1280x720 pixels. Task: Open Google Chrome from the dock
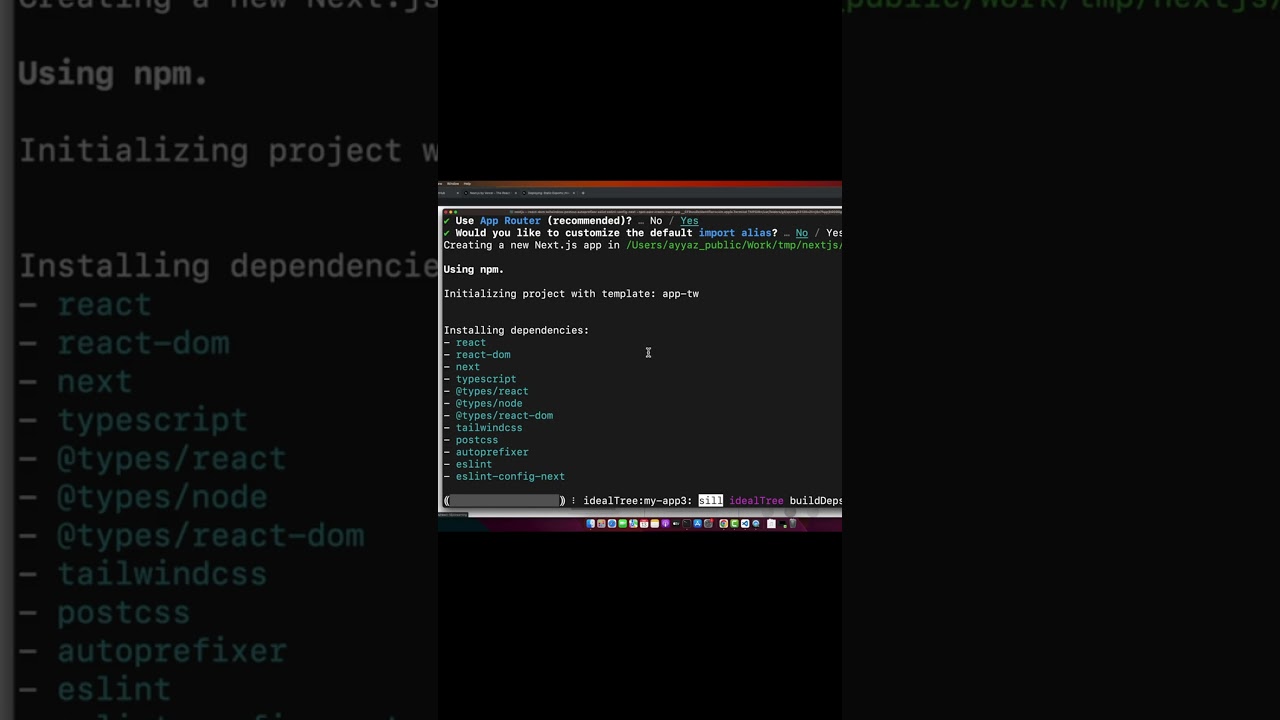coord(723,523)
